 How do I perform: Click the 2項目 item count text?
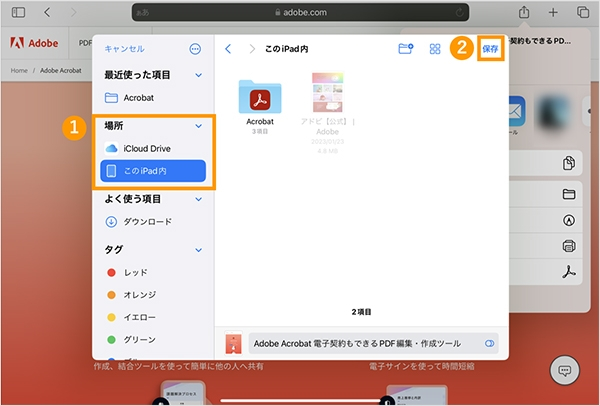click(x=361, y=312)
